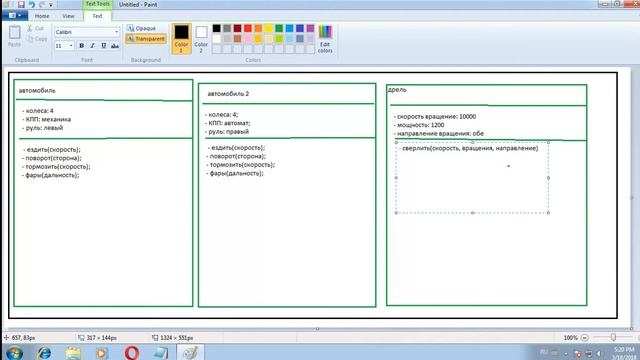Open the Edit colors dialog
Screen dimensions: 640x360
pos(325,39)
